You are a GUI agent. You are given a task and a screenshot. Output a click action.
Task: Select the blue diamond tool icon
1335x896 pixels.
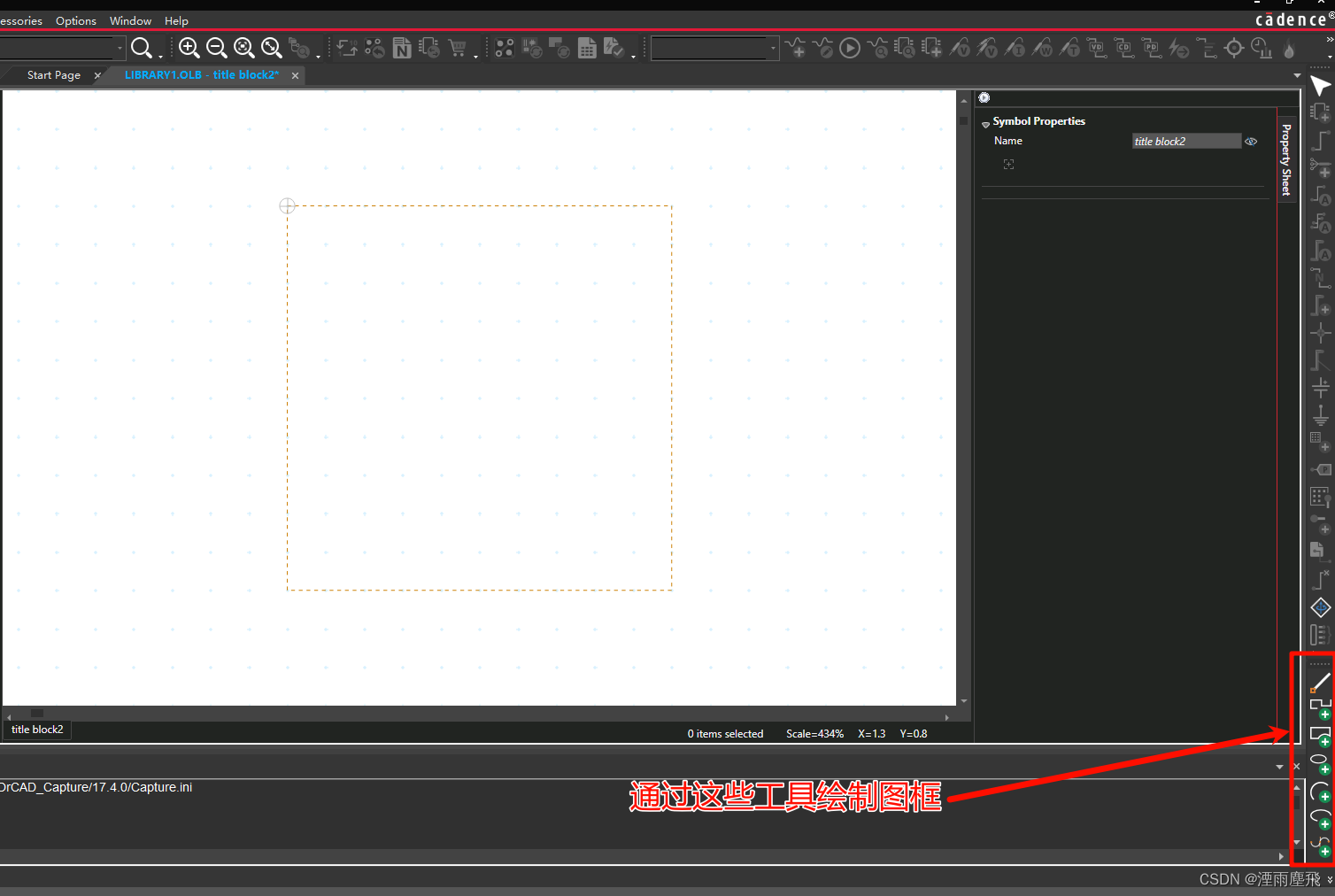tap(1320, 607)
